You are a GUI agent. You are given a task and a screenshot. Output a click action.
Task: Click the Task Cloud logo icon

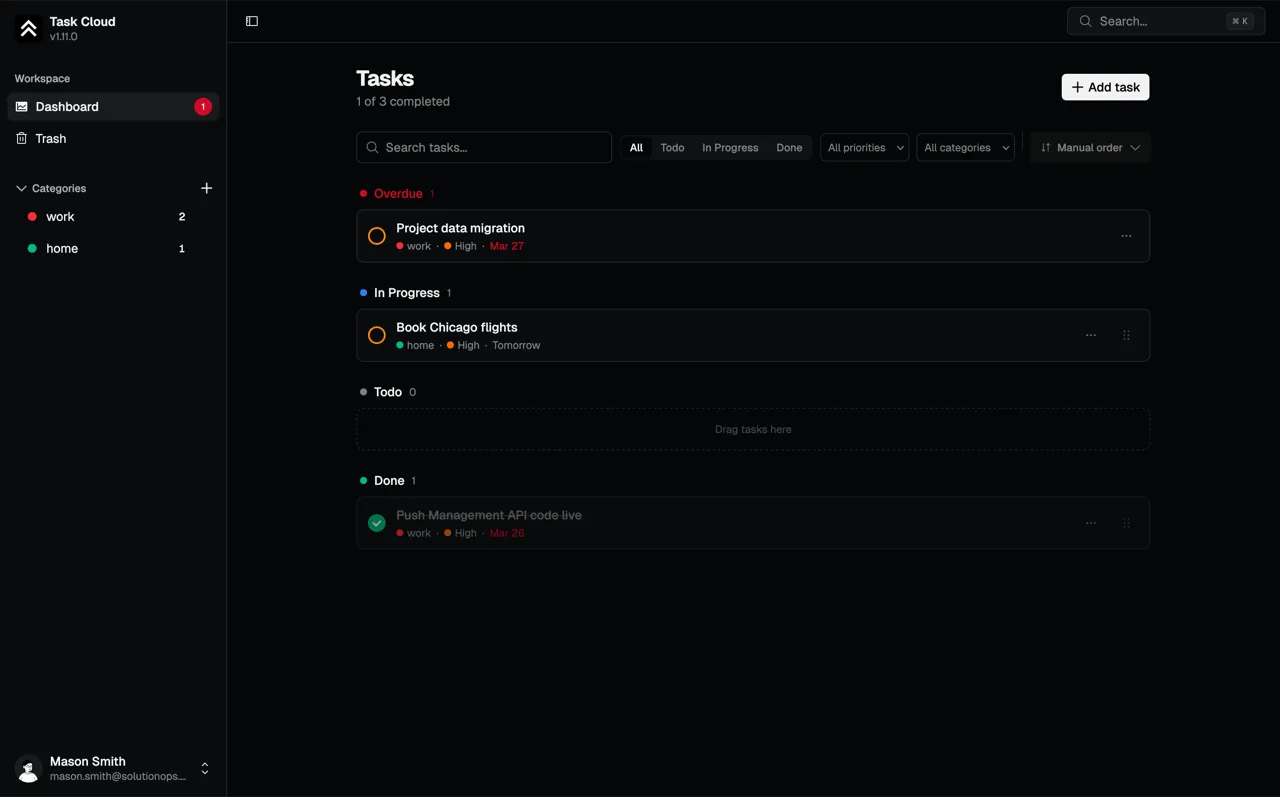29,29
